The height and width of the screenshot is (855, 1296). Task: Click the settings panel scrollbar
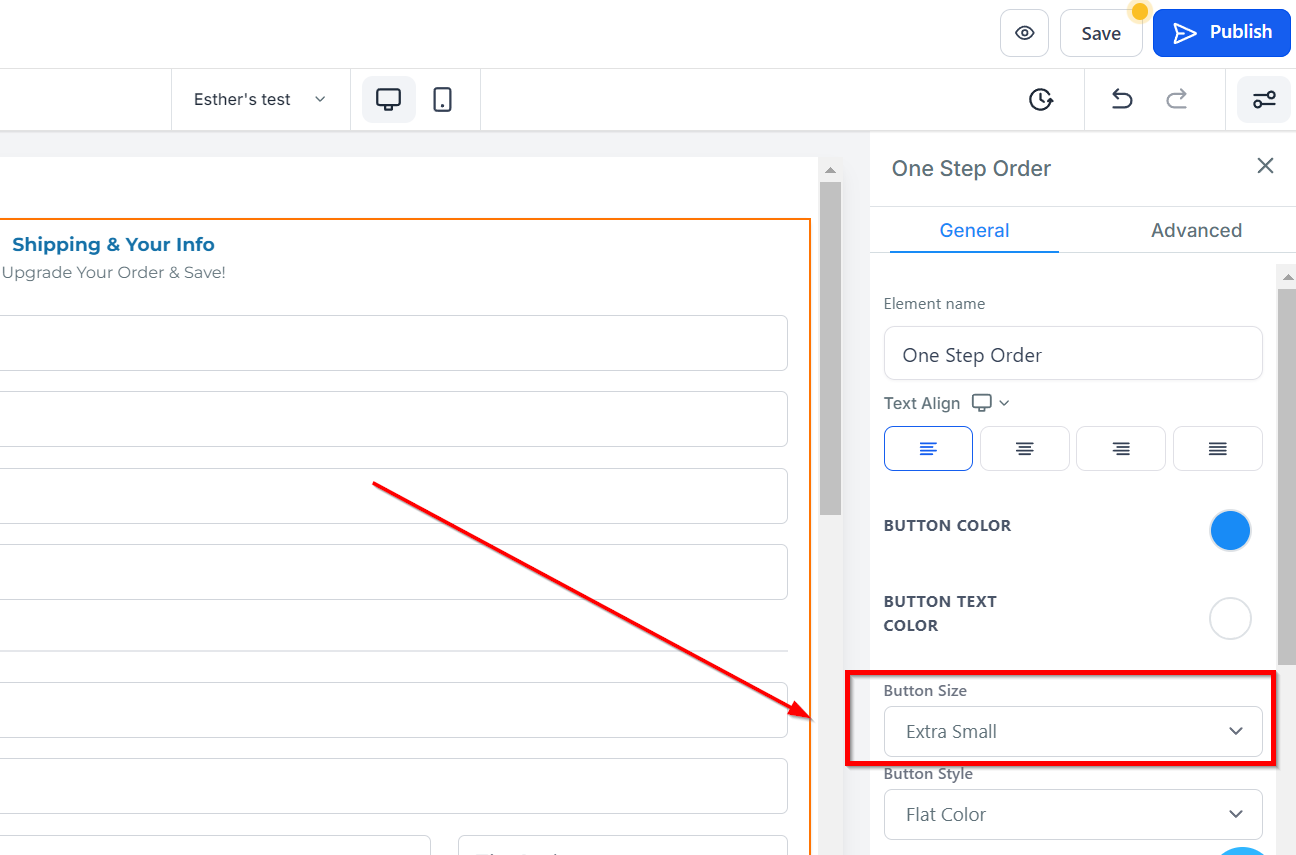coord(1287,477)
